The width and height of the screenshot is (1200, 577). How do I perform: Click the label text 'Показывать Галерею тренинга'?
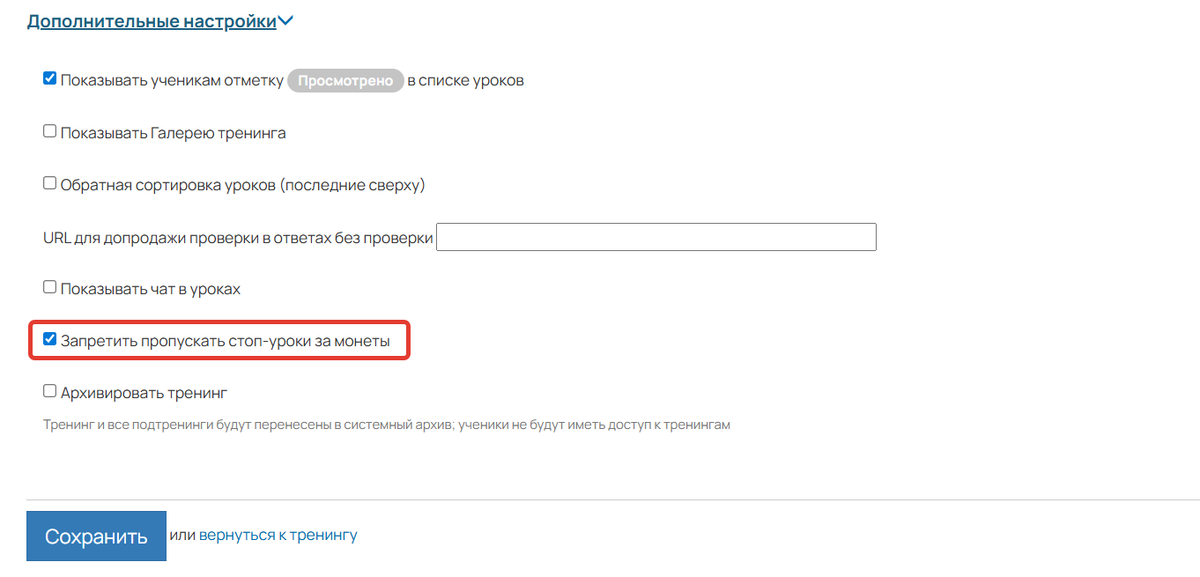point(173,133)
